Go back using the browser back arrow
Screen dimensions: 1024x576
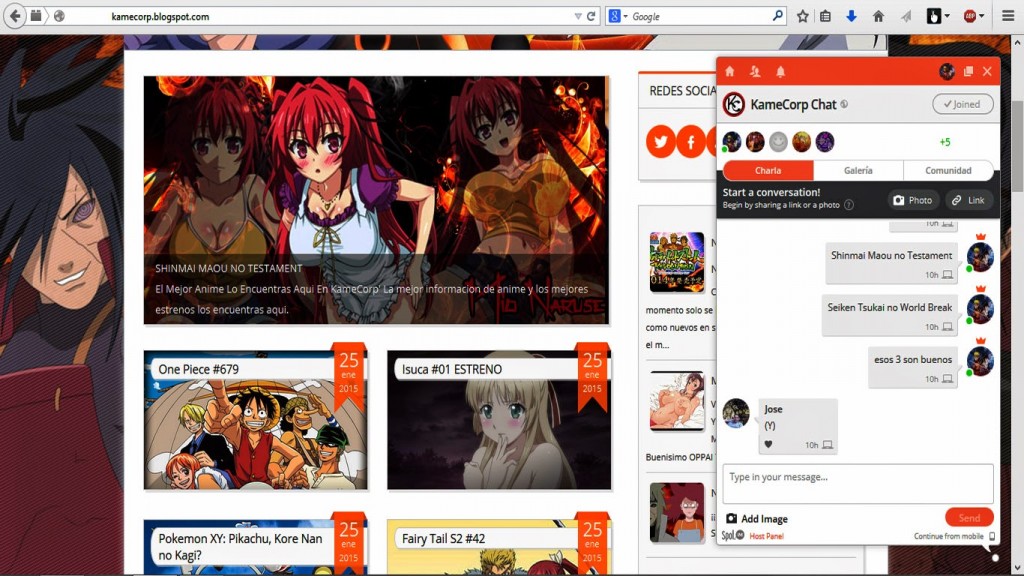tap(14, 16)
